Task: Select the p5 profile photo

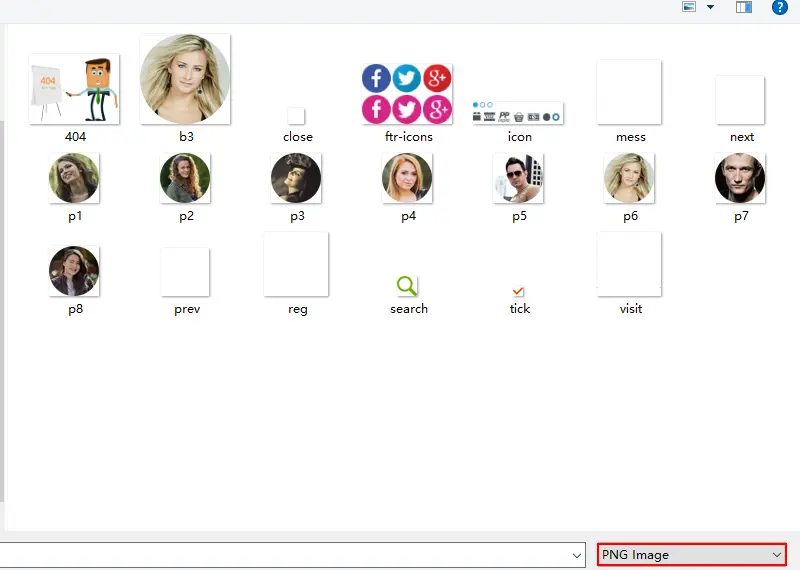Action: tap(518, 178)
